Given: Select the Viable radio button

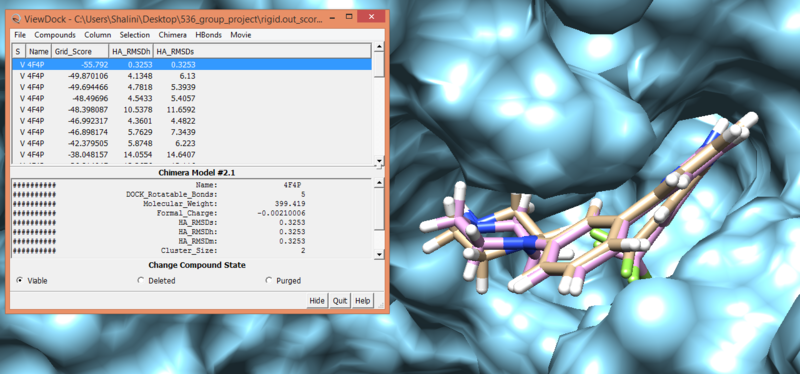Looking at the screenshot, I should (20, 281).
